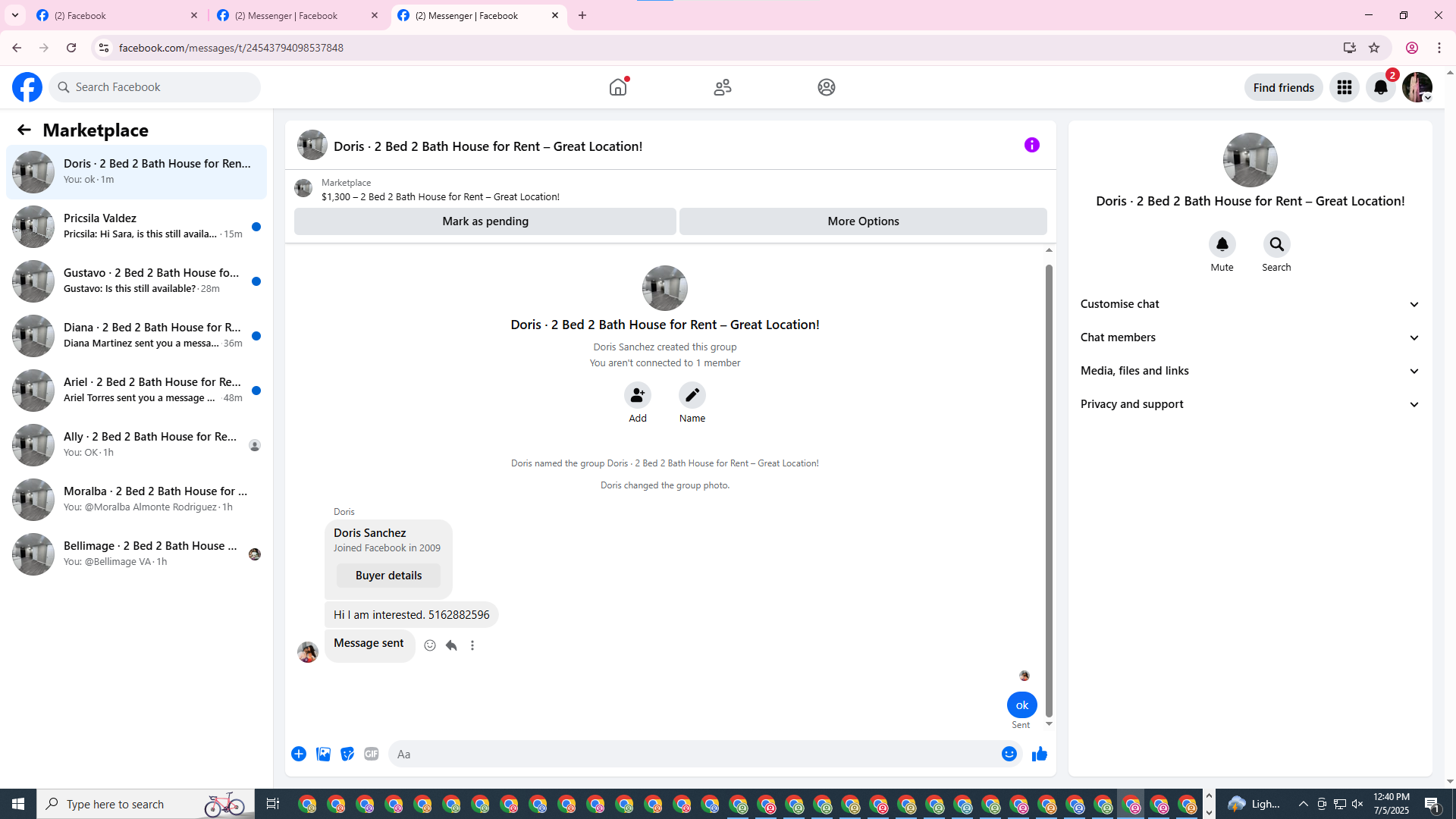
Task: Expand the Customise chat section
Action: [x=1249, y=304]
